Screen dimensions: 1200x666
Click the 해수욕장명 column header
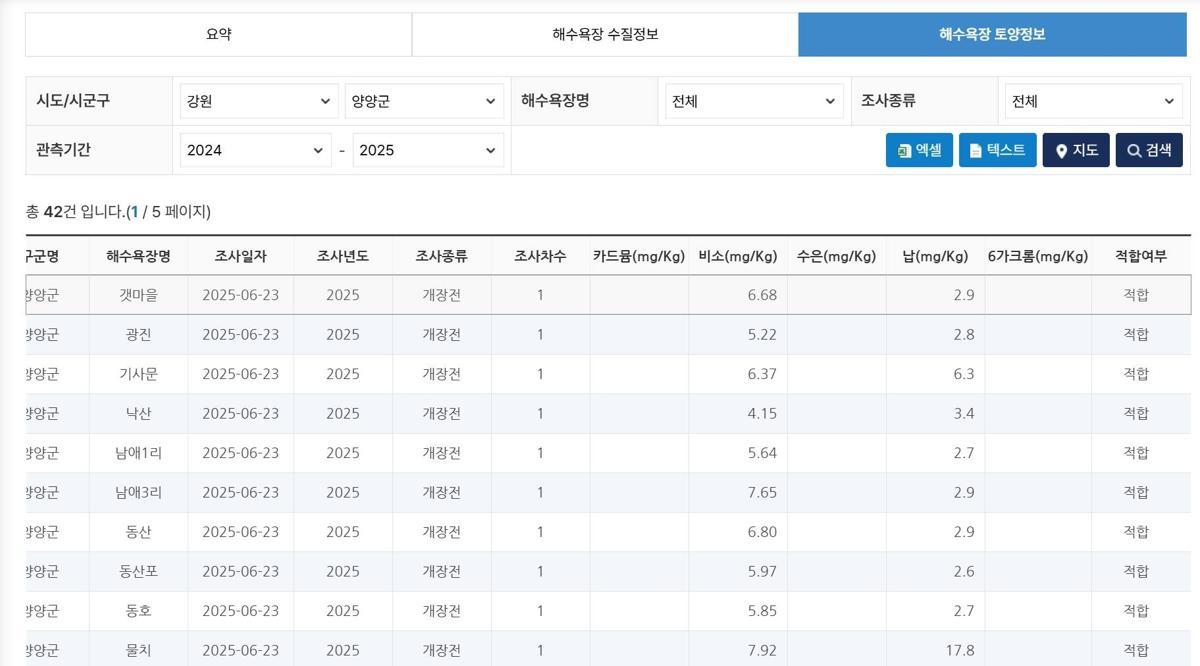tap(138, 256)
